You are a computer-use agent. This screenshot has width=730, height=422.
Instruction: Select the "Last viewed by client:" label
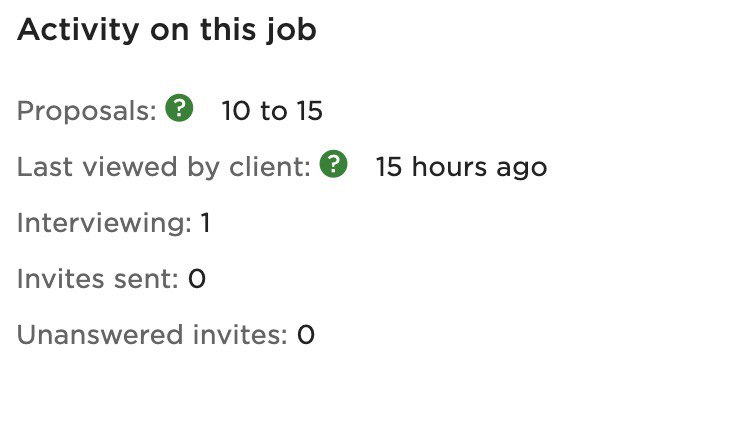click(x=164, y=166)
